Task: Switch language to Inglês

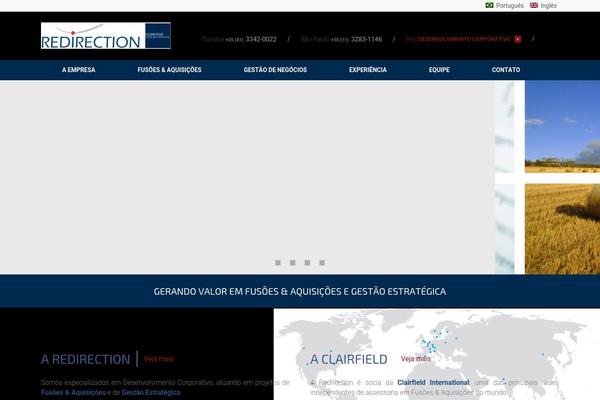Action: pyautogui.click(x=548, y=6)
